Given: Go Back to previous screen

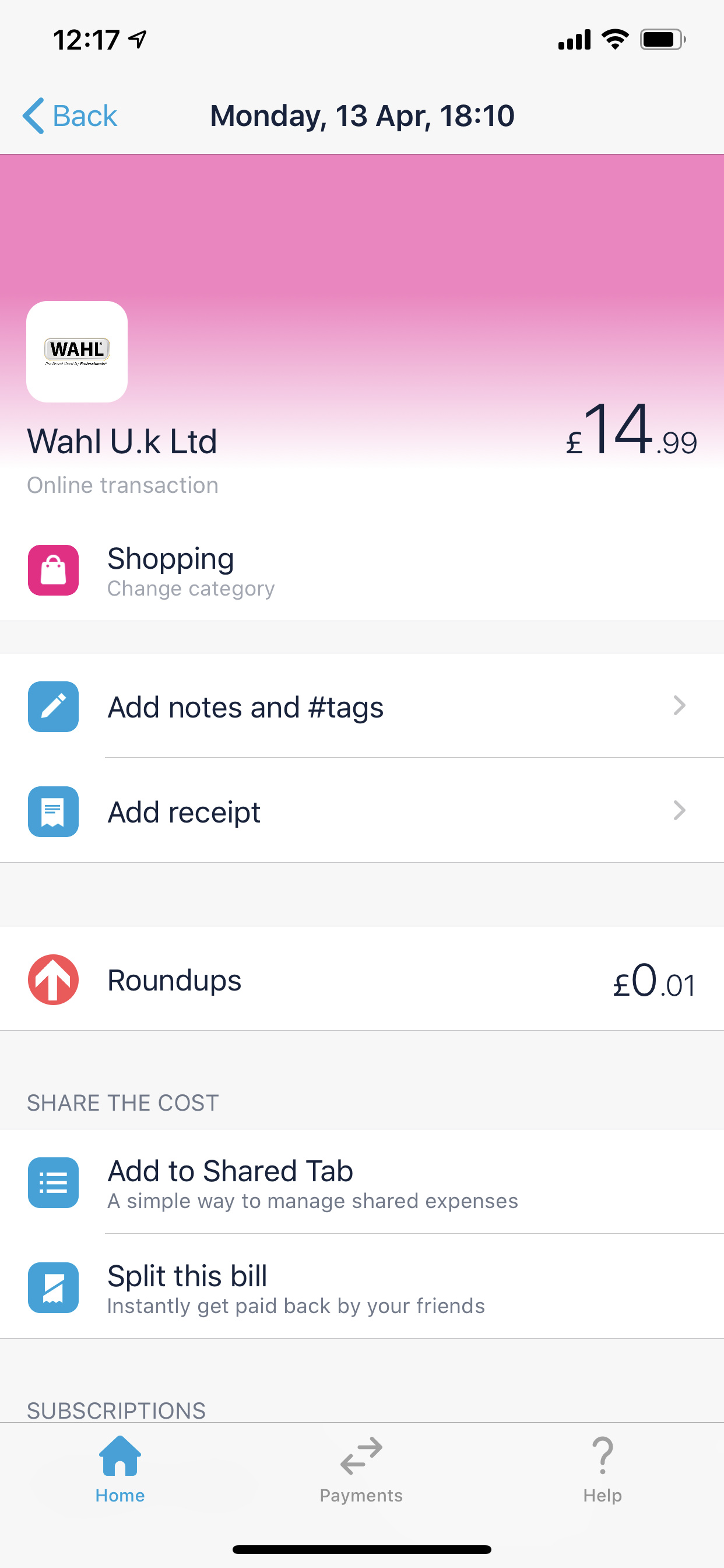Looking at the screenshot, I should (x=70, y=116).
